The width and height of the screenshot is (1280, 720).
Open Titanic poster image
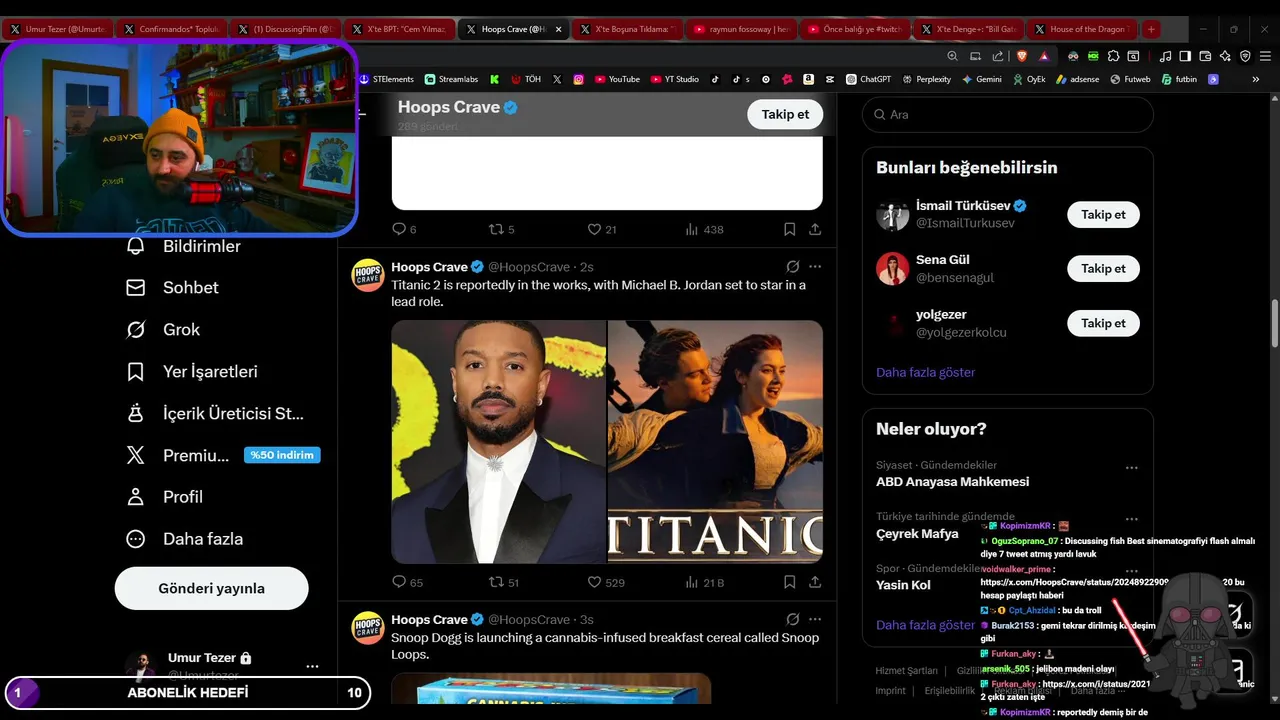point(715,441)
